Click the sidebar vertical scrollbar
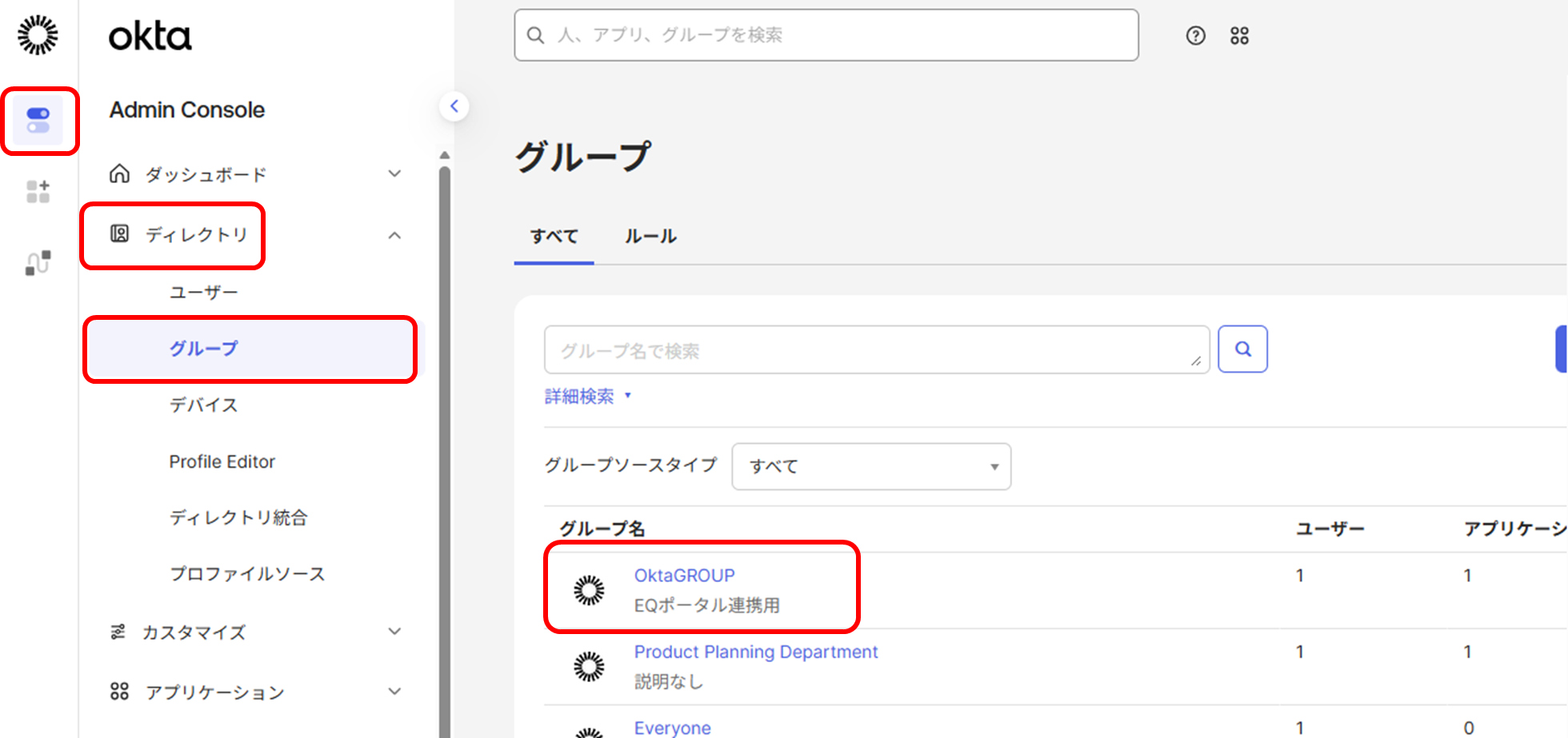1568x738 pixels. [x=445, y=448]
